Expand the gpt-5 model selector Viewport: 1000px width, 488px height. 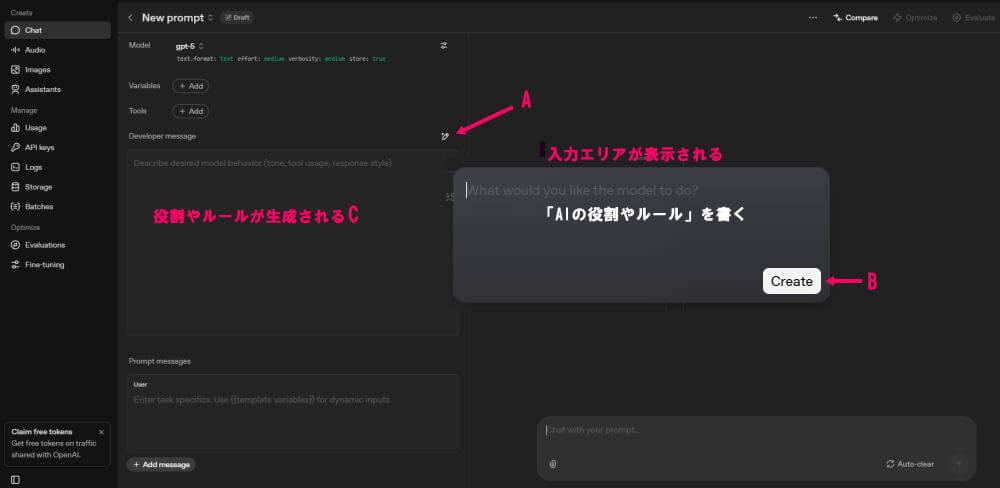tap(190, 46)
